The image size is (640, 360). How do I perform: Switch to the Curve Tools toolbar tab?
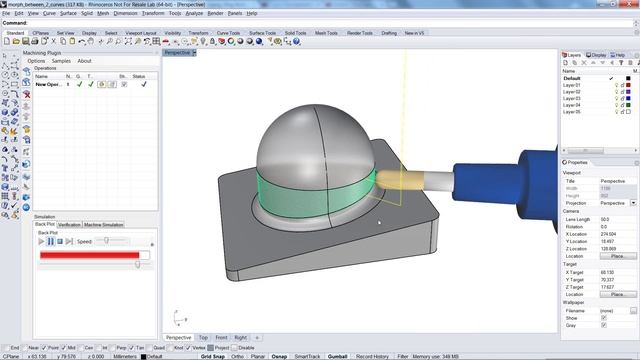228,33
